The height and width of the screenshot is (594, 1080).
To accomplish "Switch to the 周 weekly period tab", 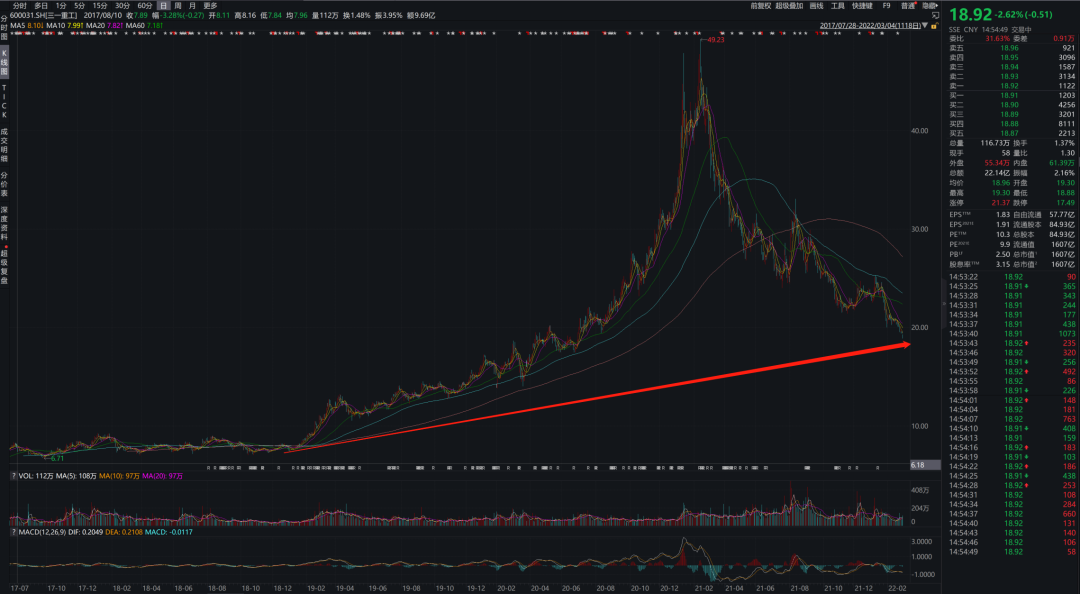I will (178, 5).
